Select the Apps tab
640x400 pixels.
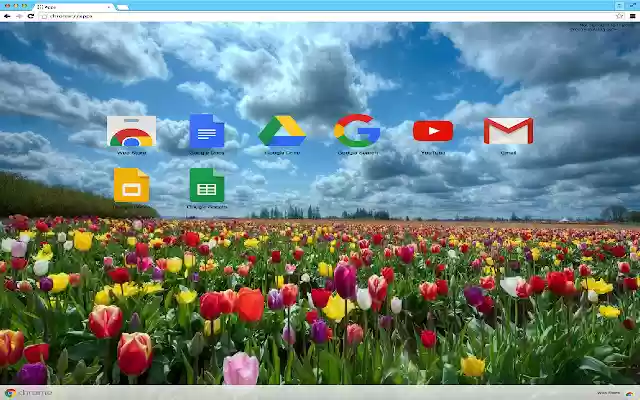[73, 7]
